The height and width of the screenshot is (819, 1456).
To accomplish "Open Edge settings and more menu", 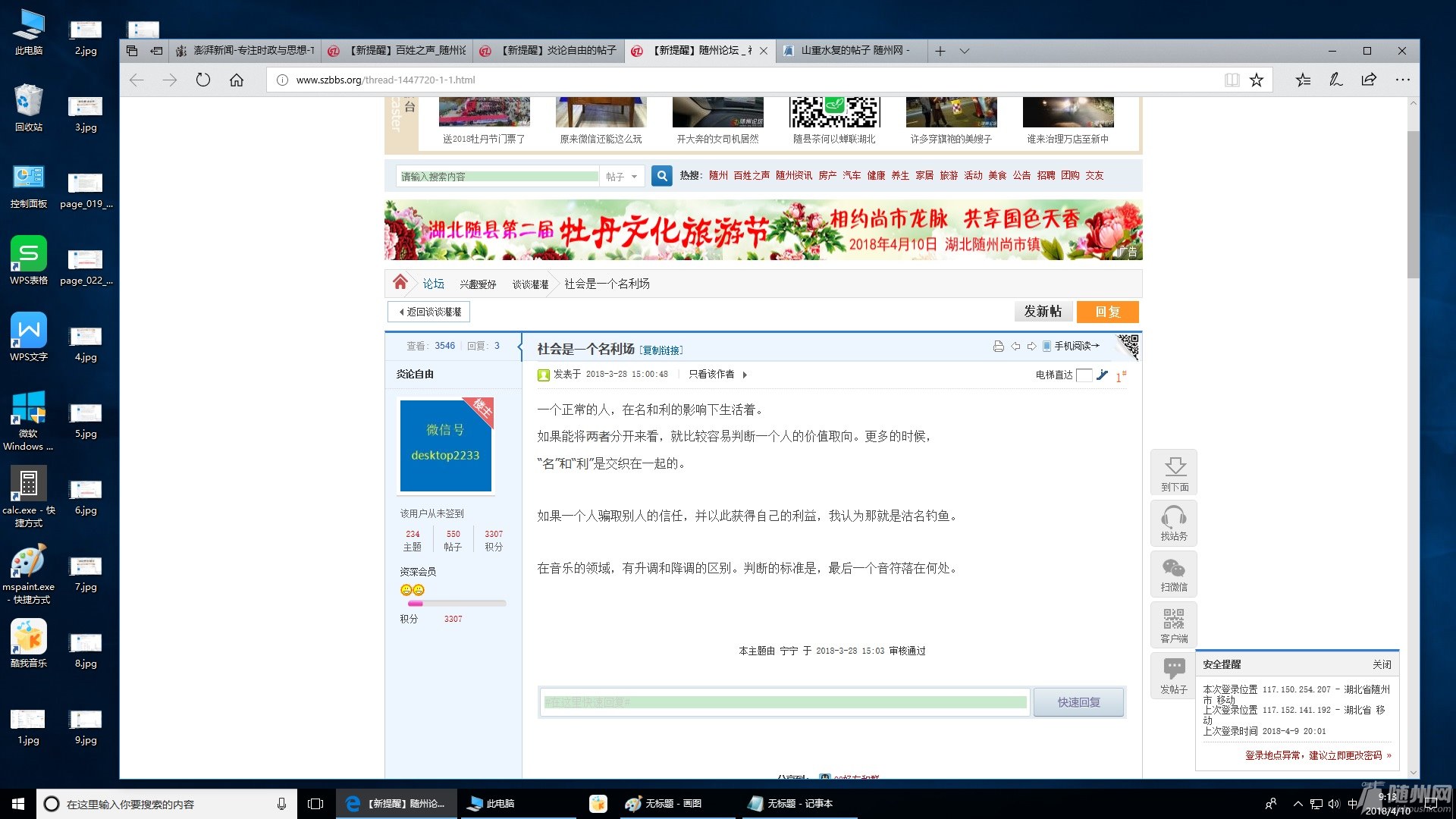I will tap(1402, 80).
